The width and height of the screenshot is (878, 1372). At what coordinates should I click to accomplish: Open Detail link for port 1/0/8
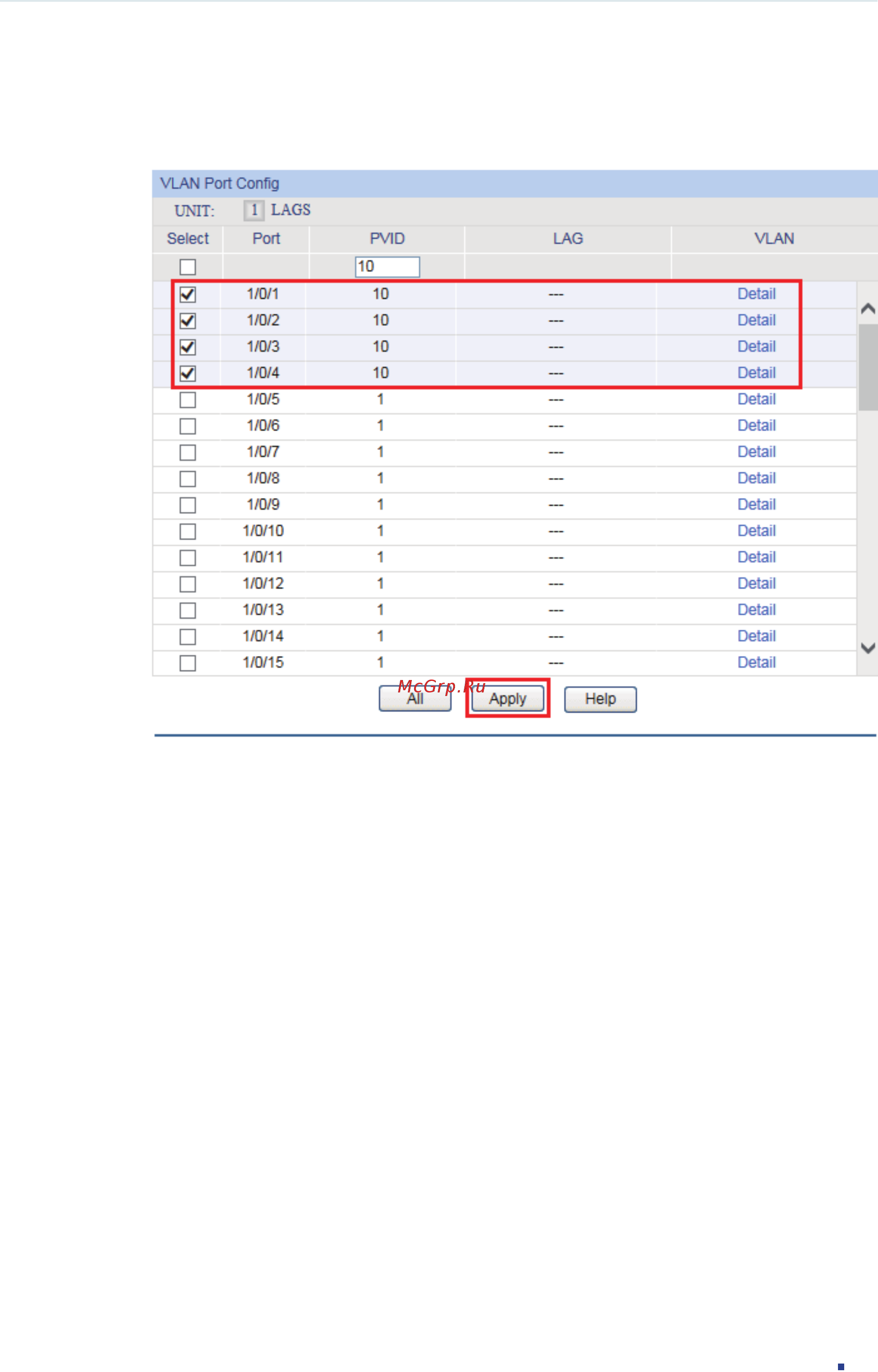pyautogui.click(x=756, y=478)
